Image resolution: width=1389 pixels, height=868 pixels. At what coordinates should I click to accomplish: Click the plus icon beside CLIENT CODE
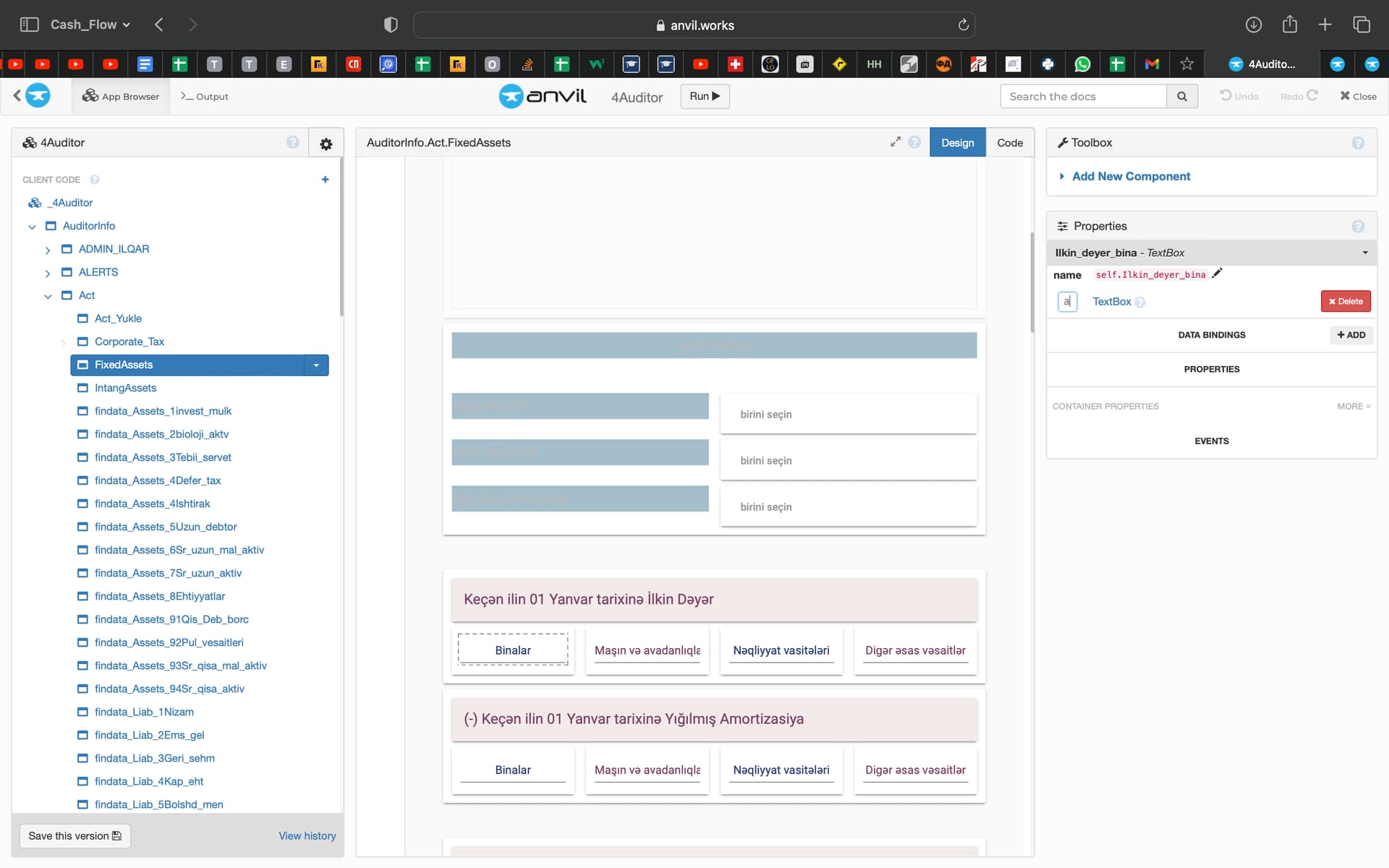pos(325,179)
